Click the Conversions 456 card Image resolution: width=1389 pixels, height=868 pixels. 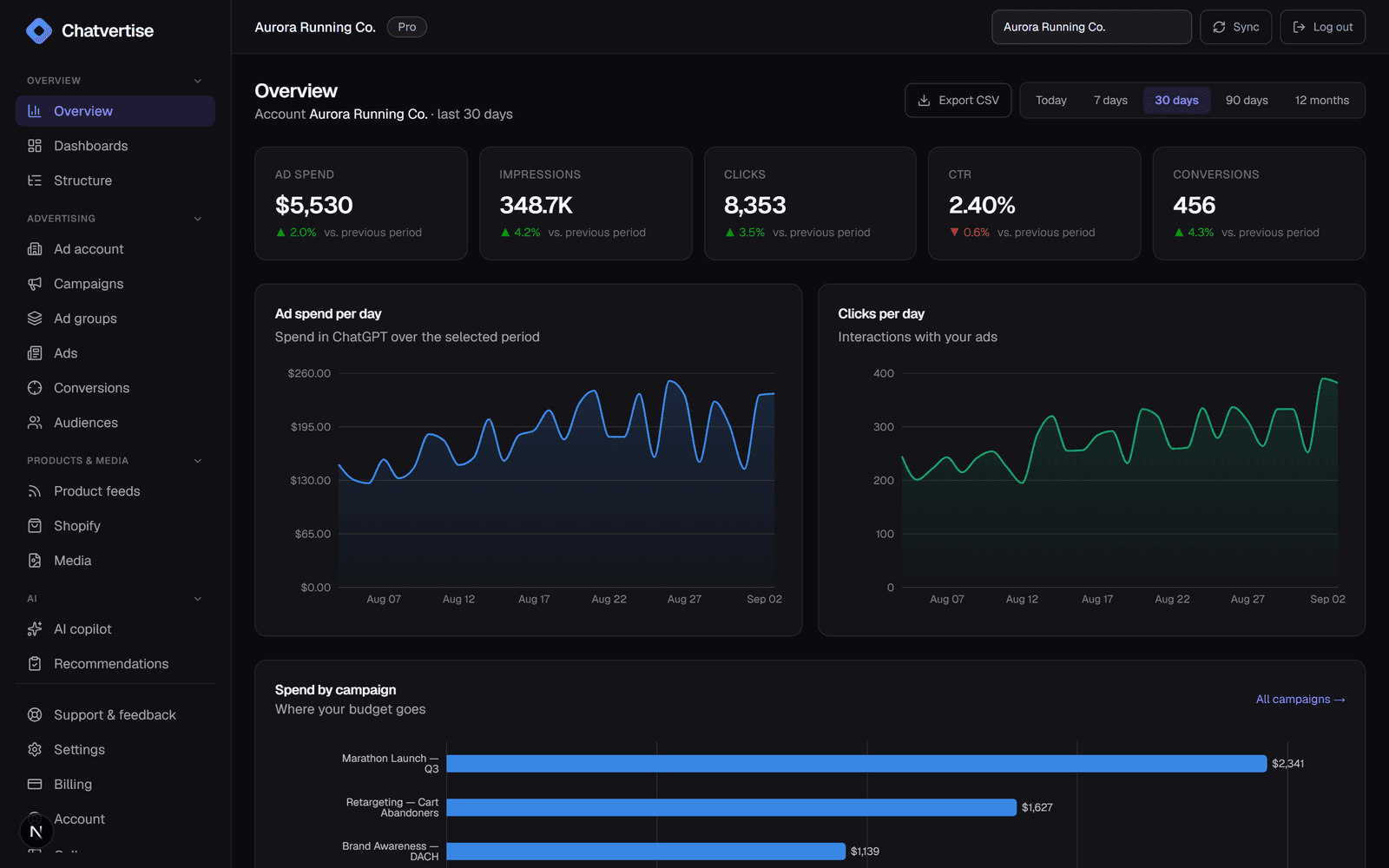click(x=1259, y=204)
